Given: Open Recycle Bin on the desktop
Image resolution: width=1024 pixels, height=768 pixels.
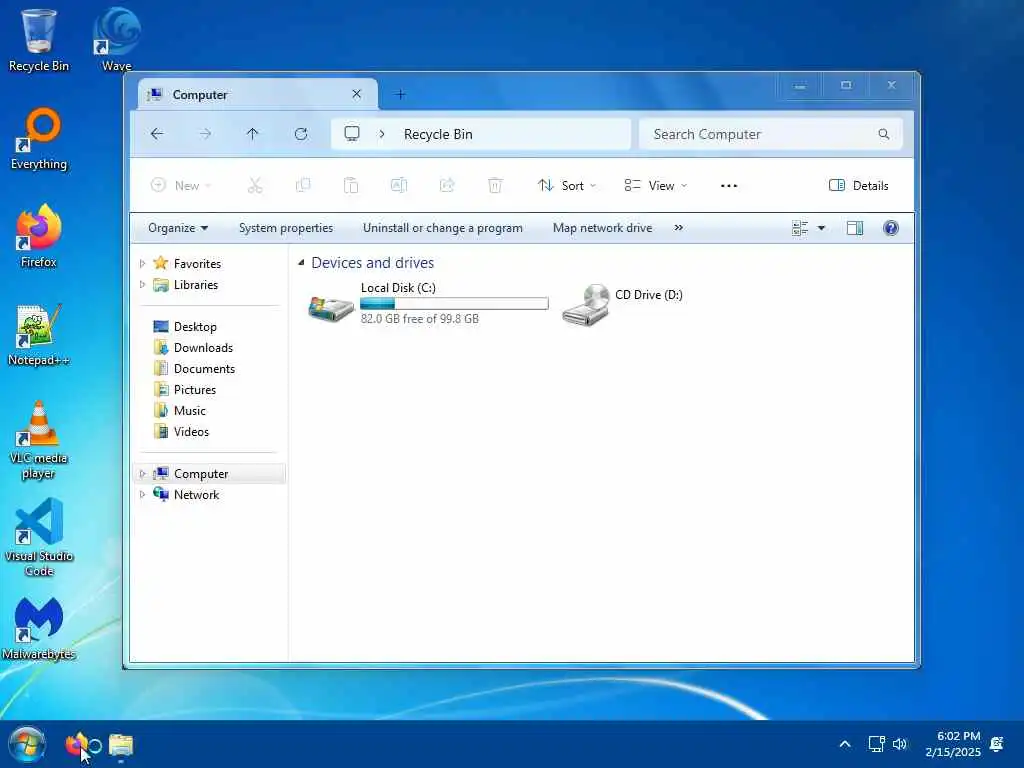Looking at the screenshot, I should click(39, 40).
